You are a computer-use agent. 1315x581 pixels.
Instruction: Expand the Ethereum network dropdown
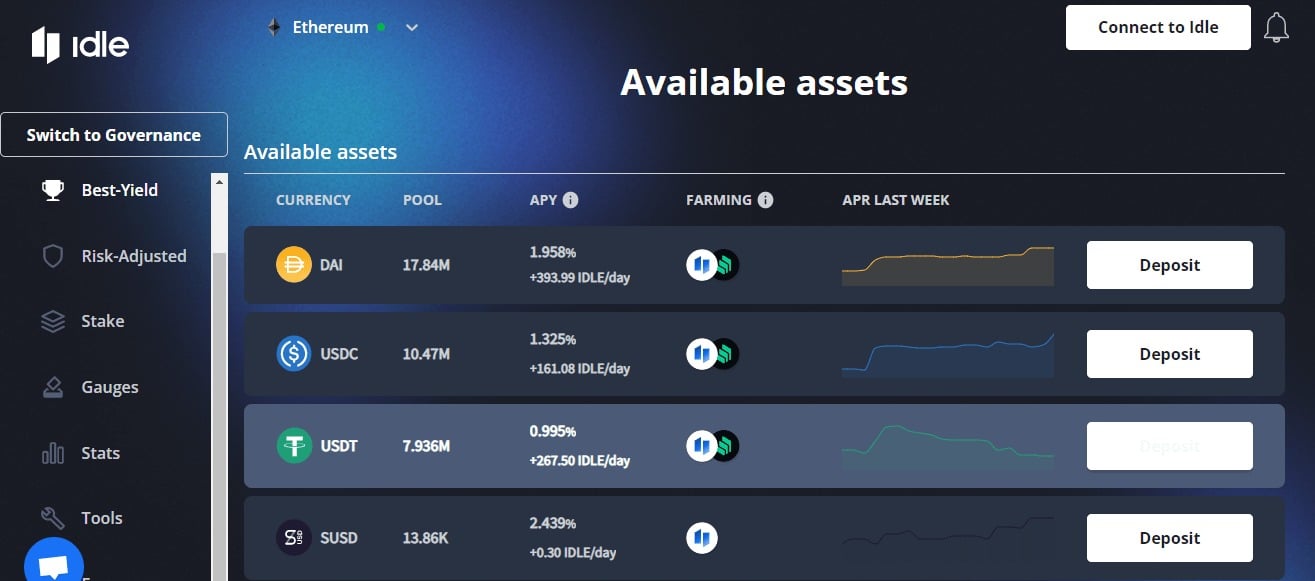click(x=342, y=28)
